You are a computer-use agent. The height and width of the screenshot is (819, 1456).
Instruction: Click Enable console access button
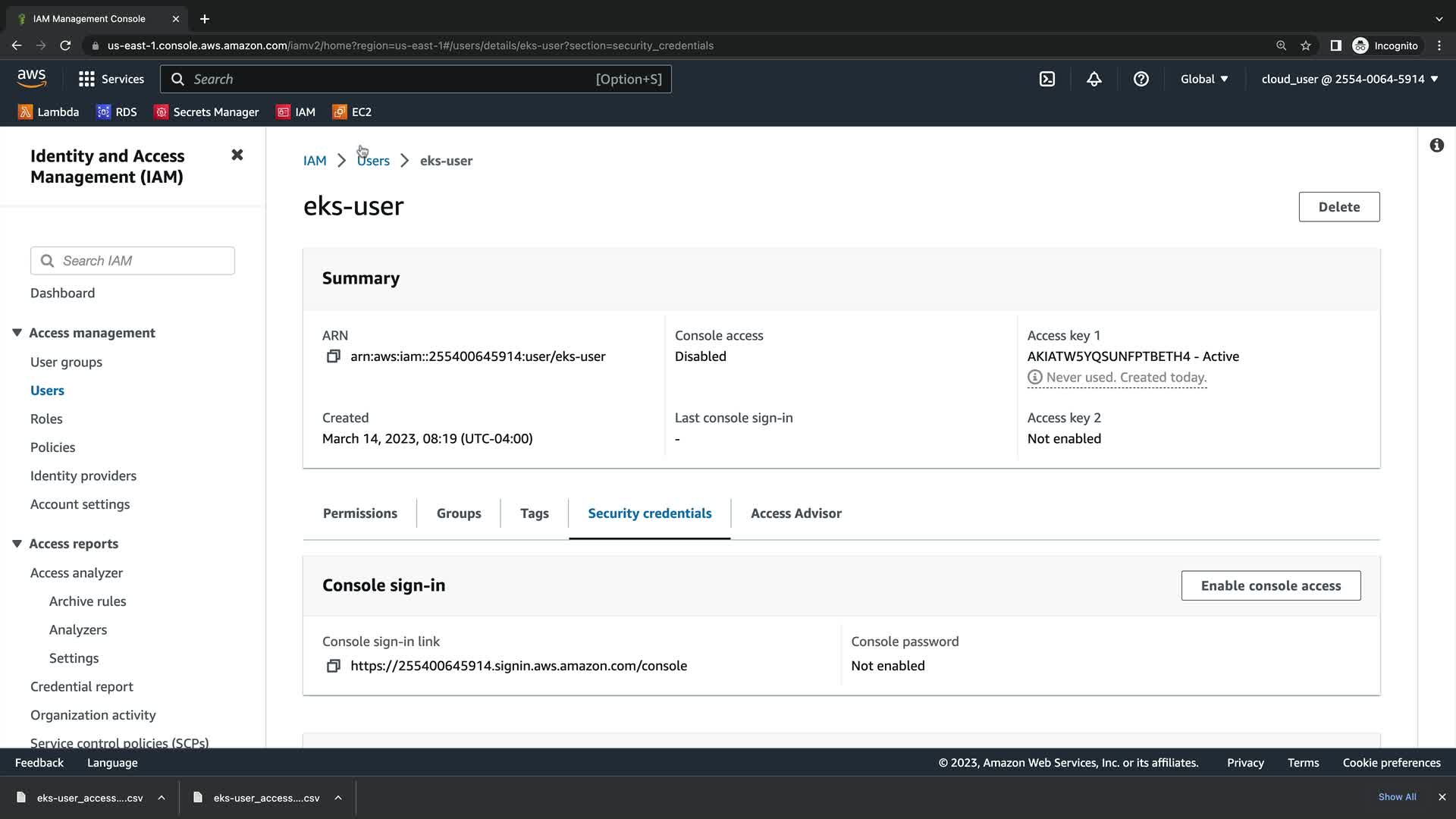coord(1271,585)
